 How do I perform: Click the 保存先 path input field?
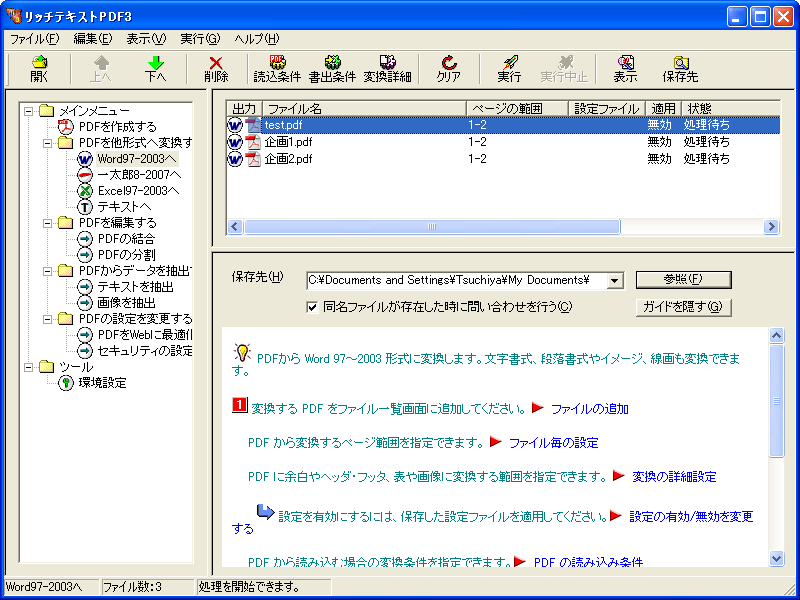[457, 281]
